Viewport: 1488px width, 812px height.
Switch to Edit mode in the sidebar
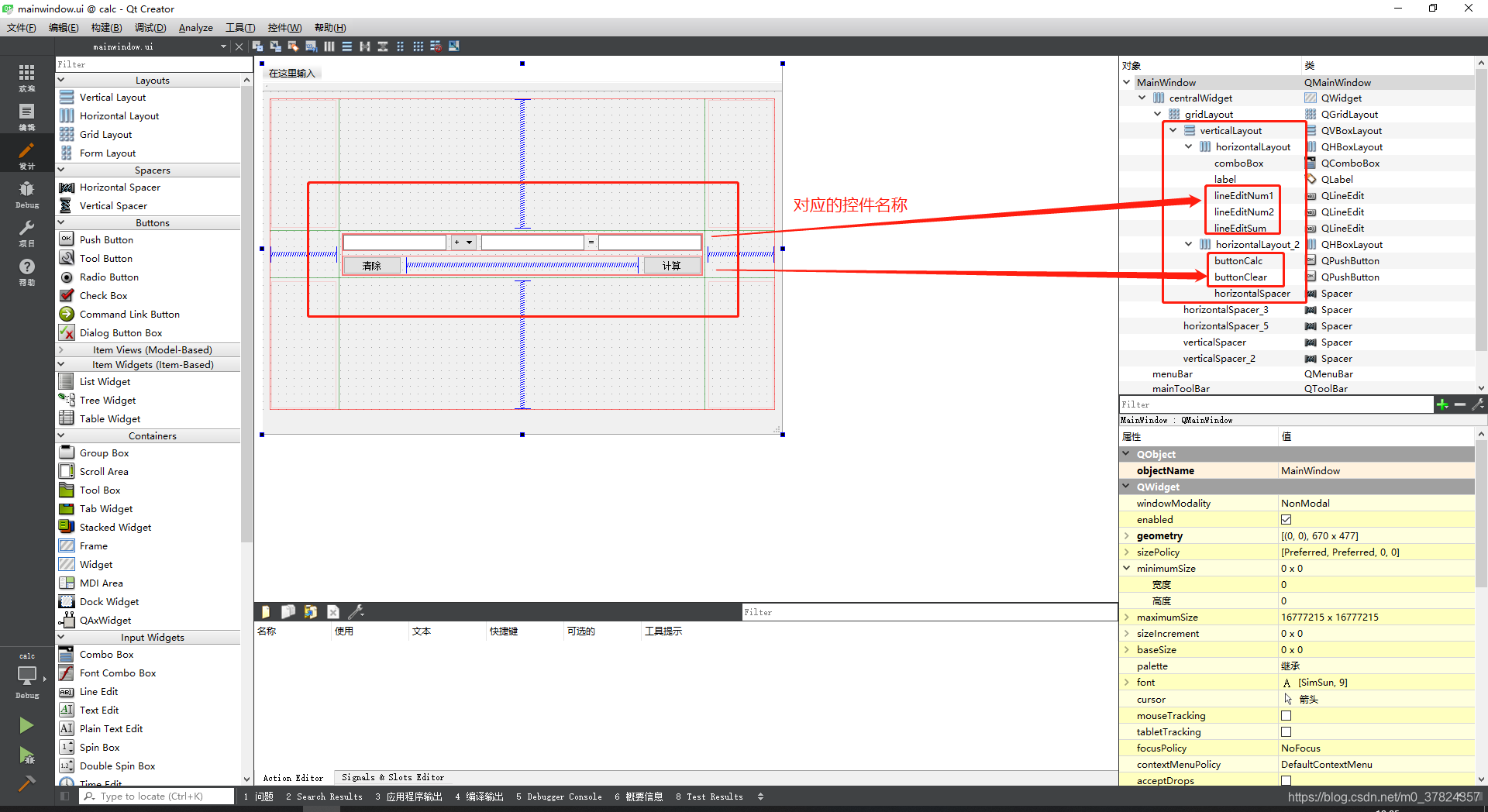tap(27, 115)
